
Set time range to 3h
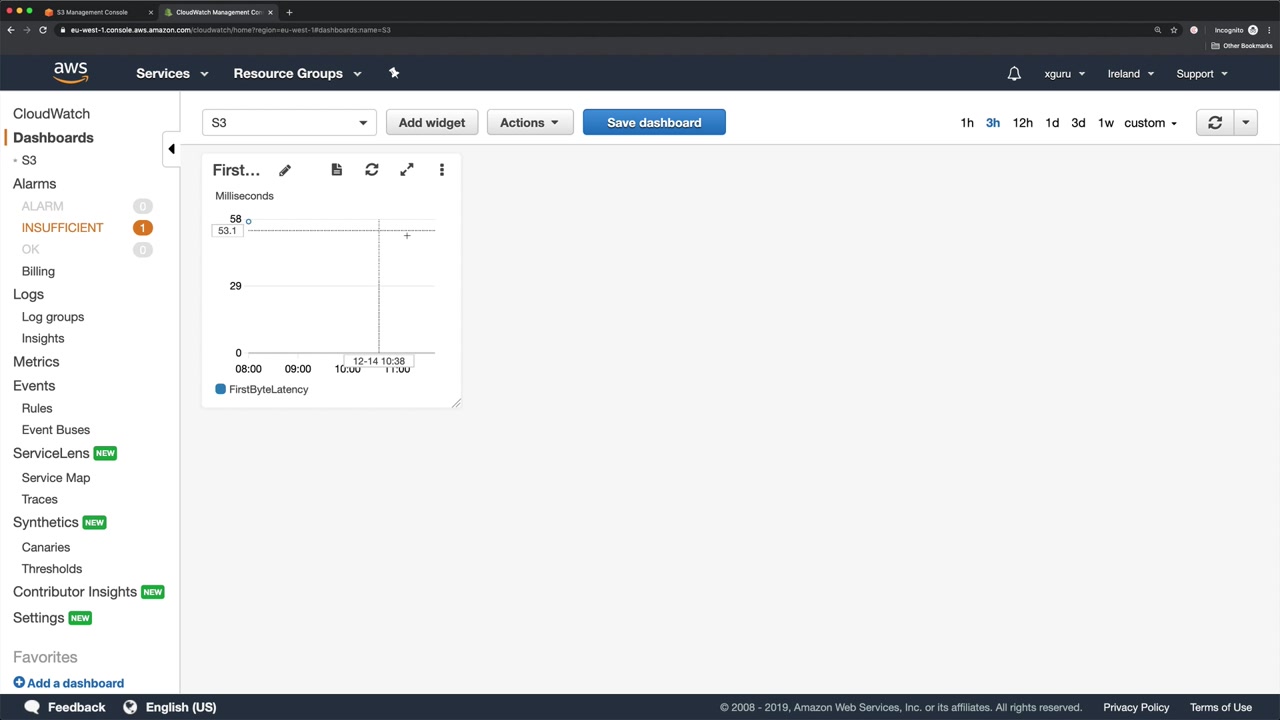993,123
